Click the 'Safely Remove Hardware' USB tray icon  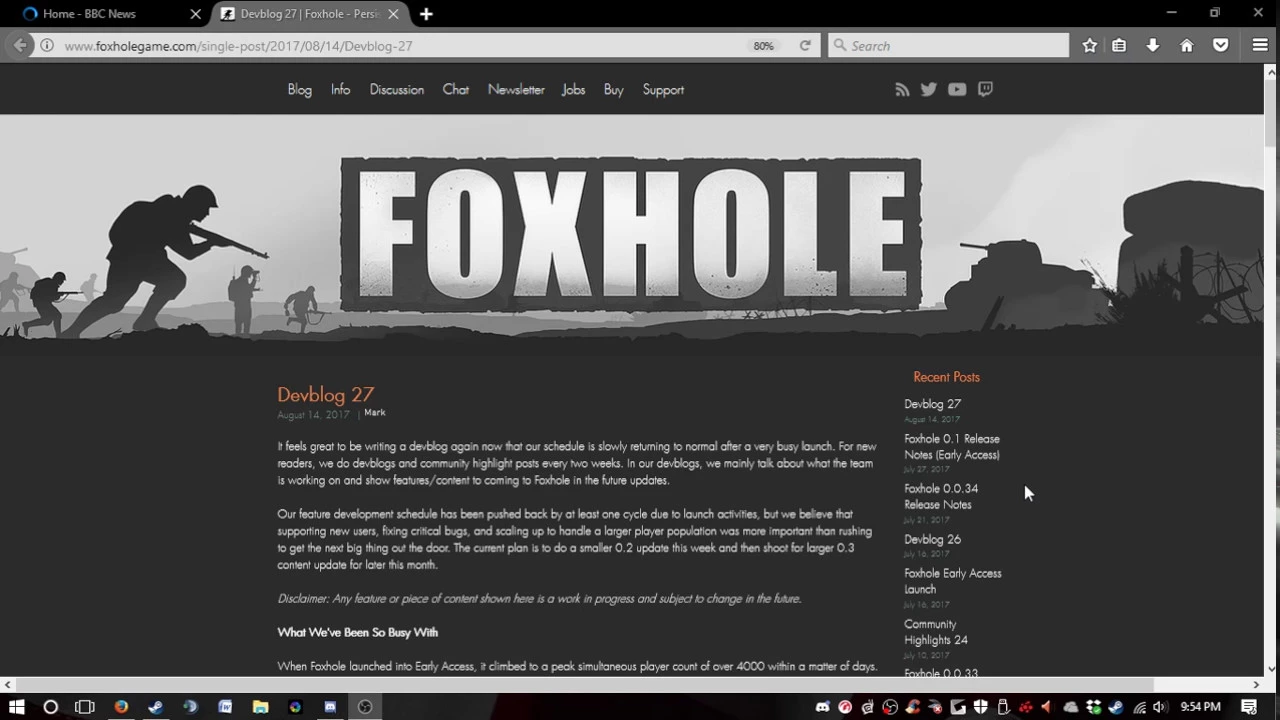[1003, 707]
